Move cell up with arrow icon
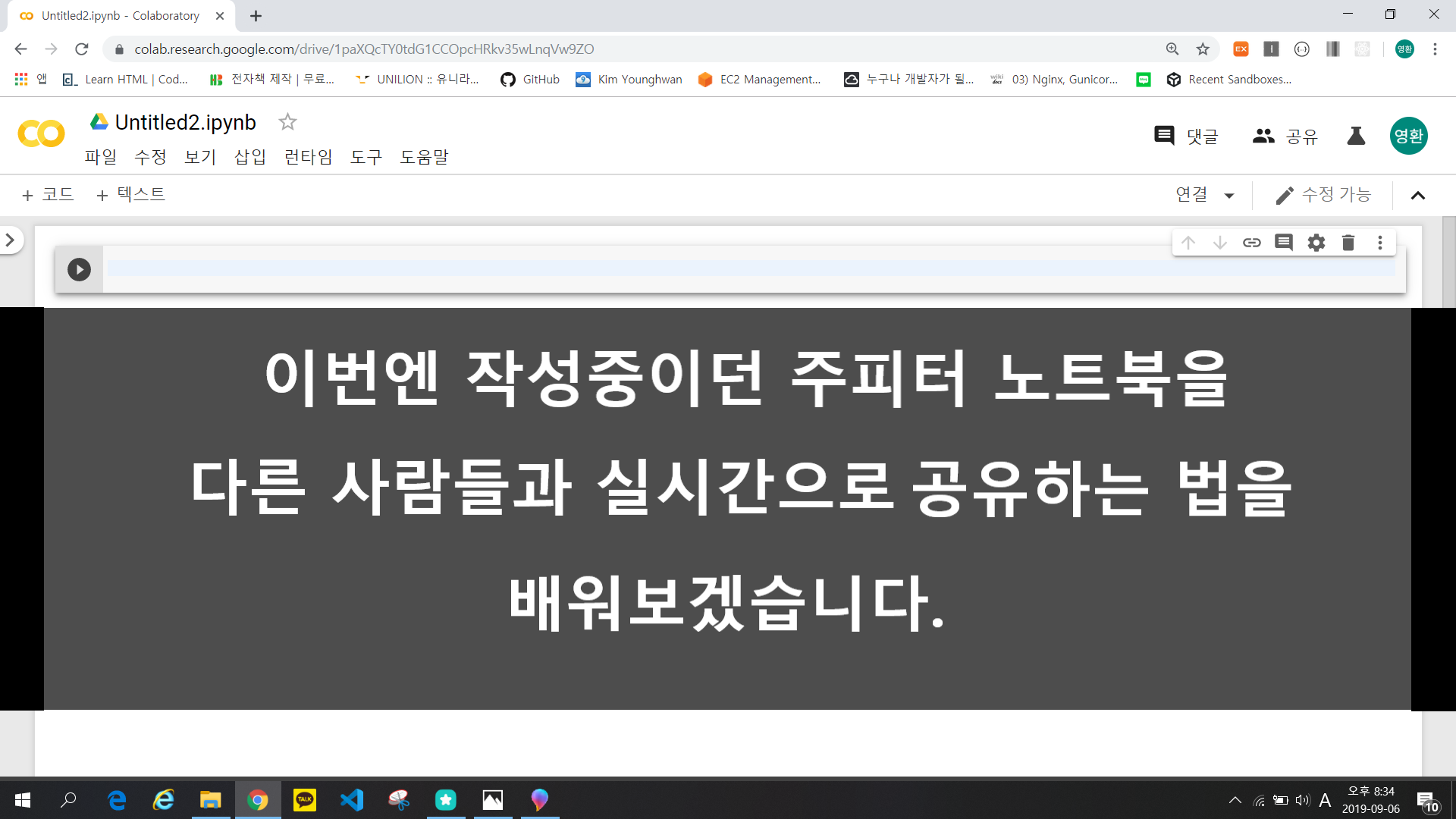Screen dimensions: 1456x819 (1188, 243)
